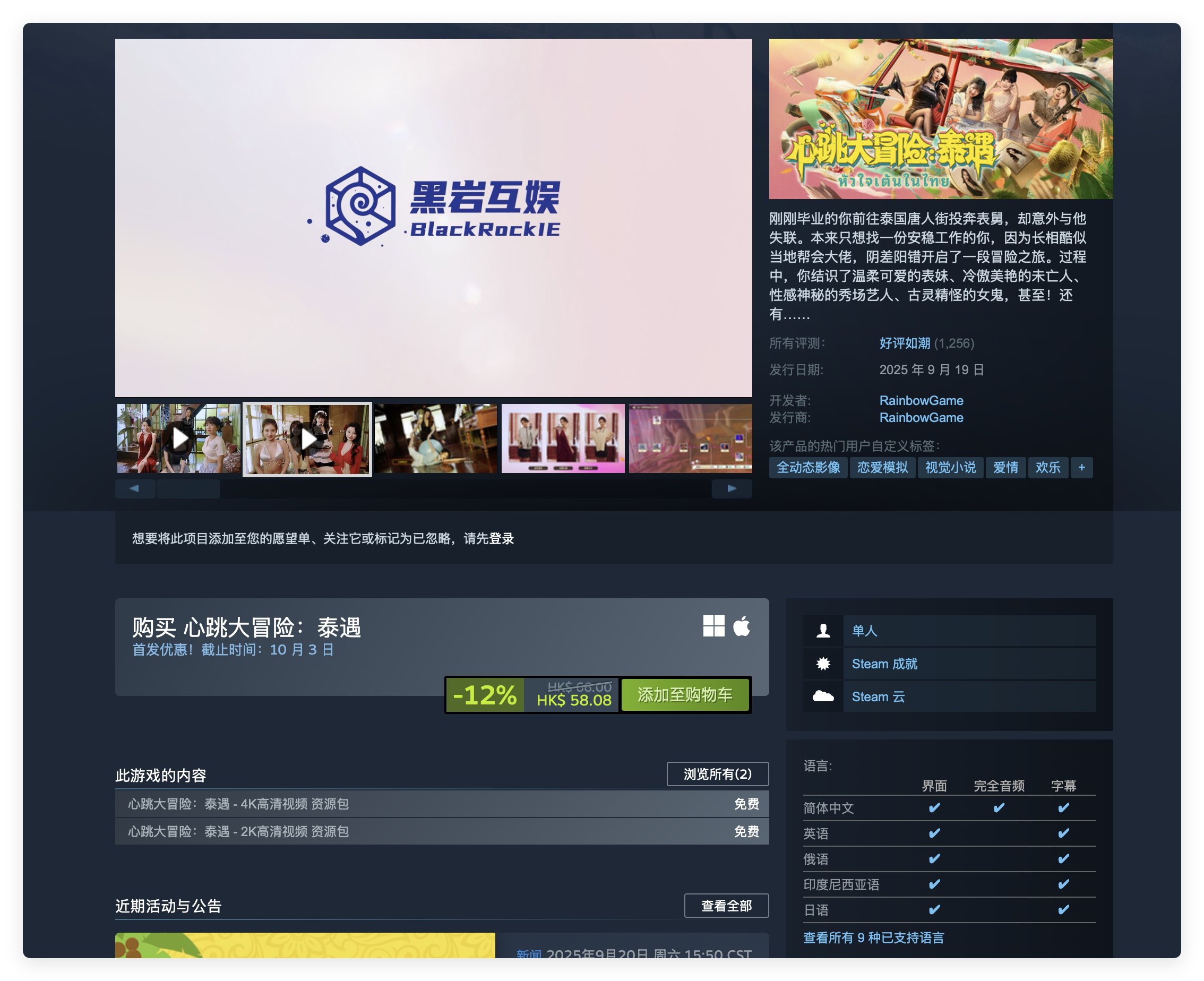Screen dimensions: 1204x981
Task: Expand all 9 supported languages link
Action: pos(873,937)
